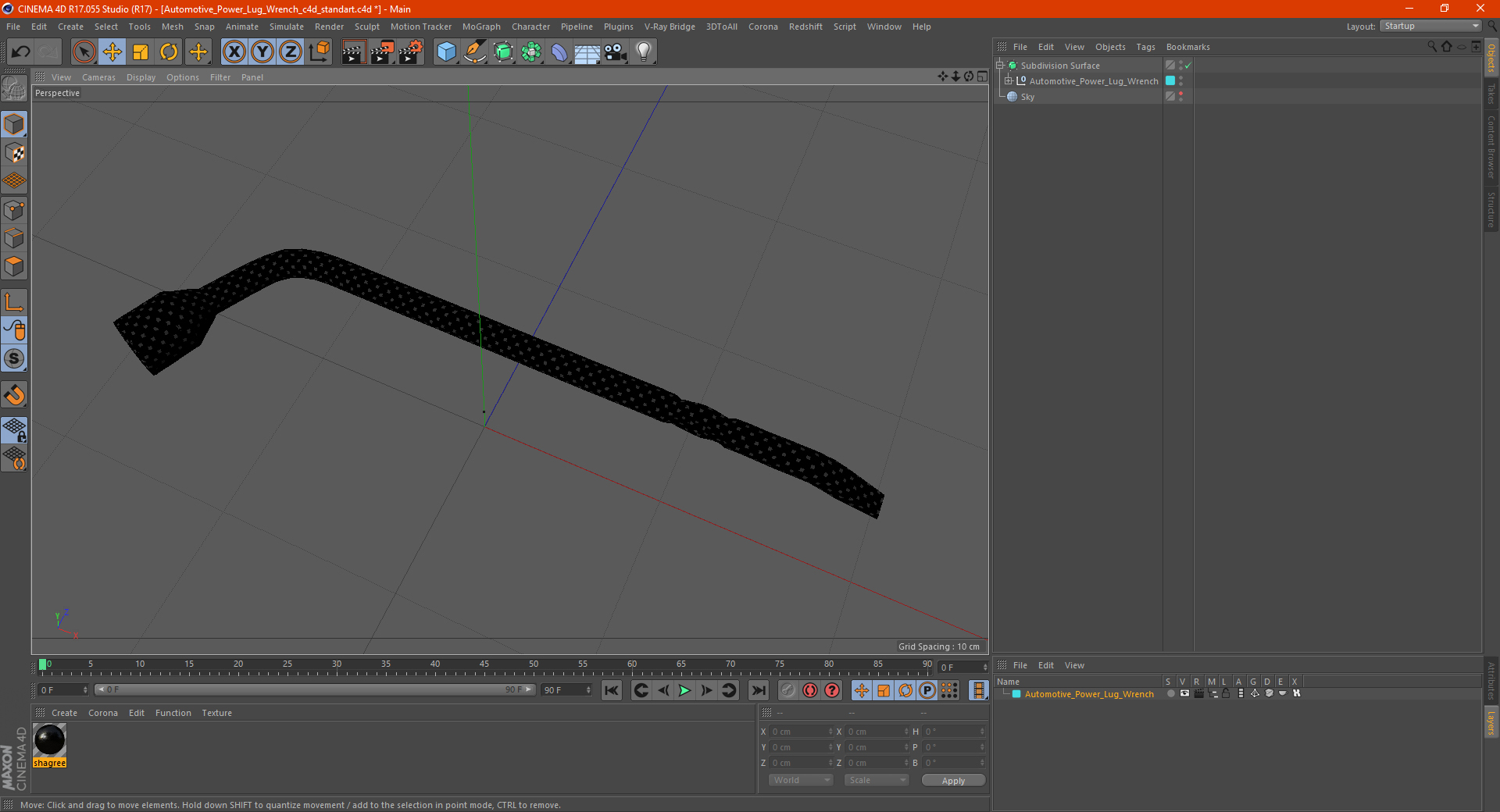Toggle viewport maximize icon at top right

tap(982, 77)
